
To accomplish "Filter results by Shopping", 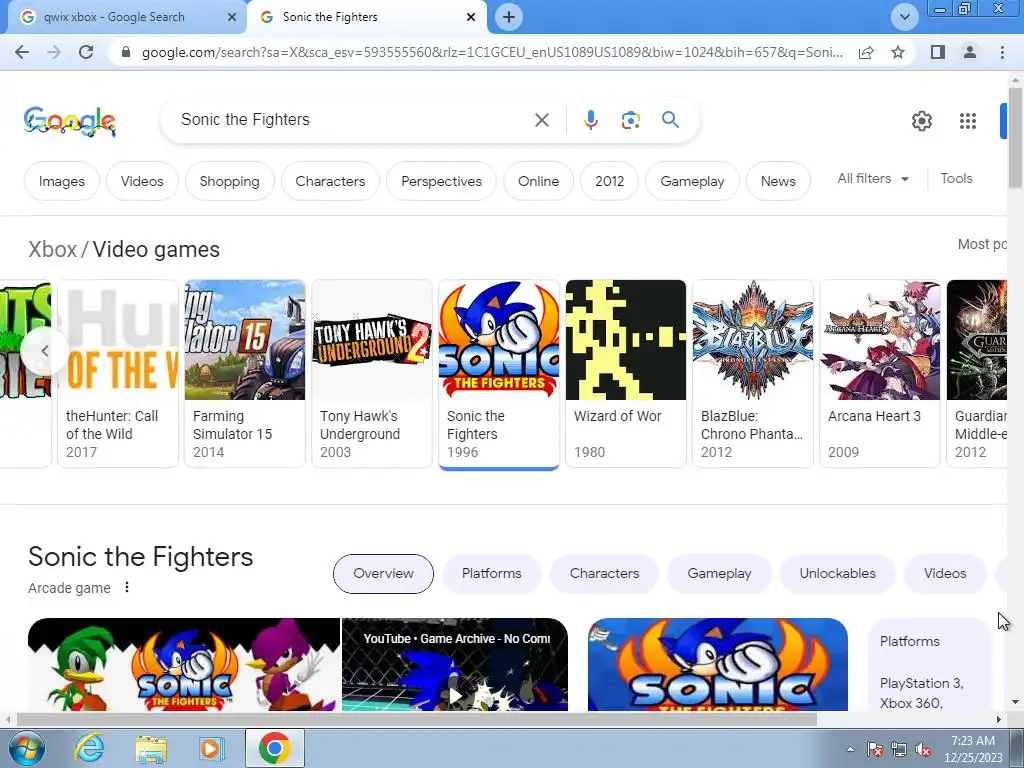I will tap(229, 181).
